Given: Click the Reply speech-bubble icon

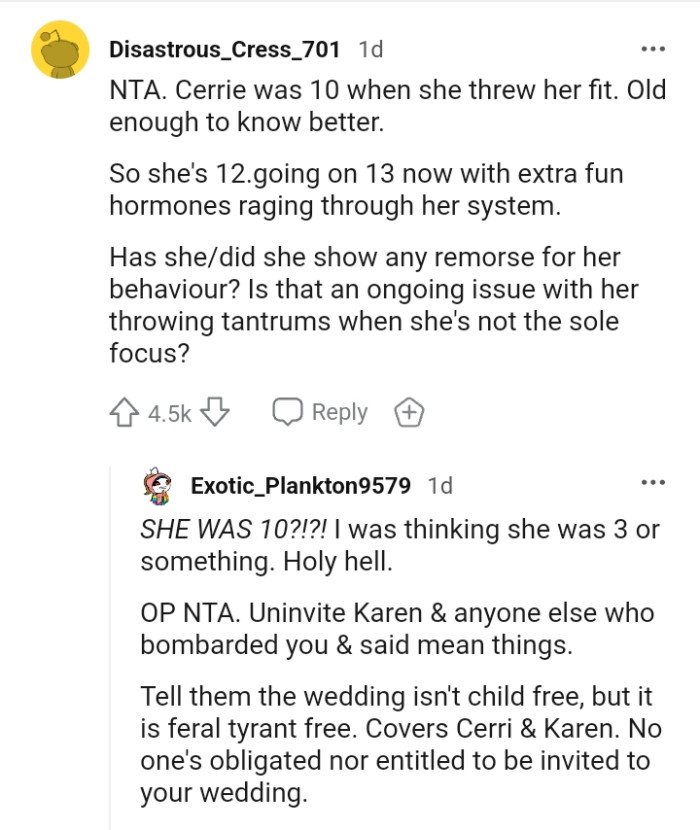Looking at the screenshot, I should 288,411.
